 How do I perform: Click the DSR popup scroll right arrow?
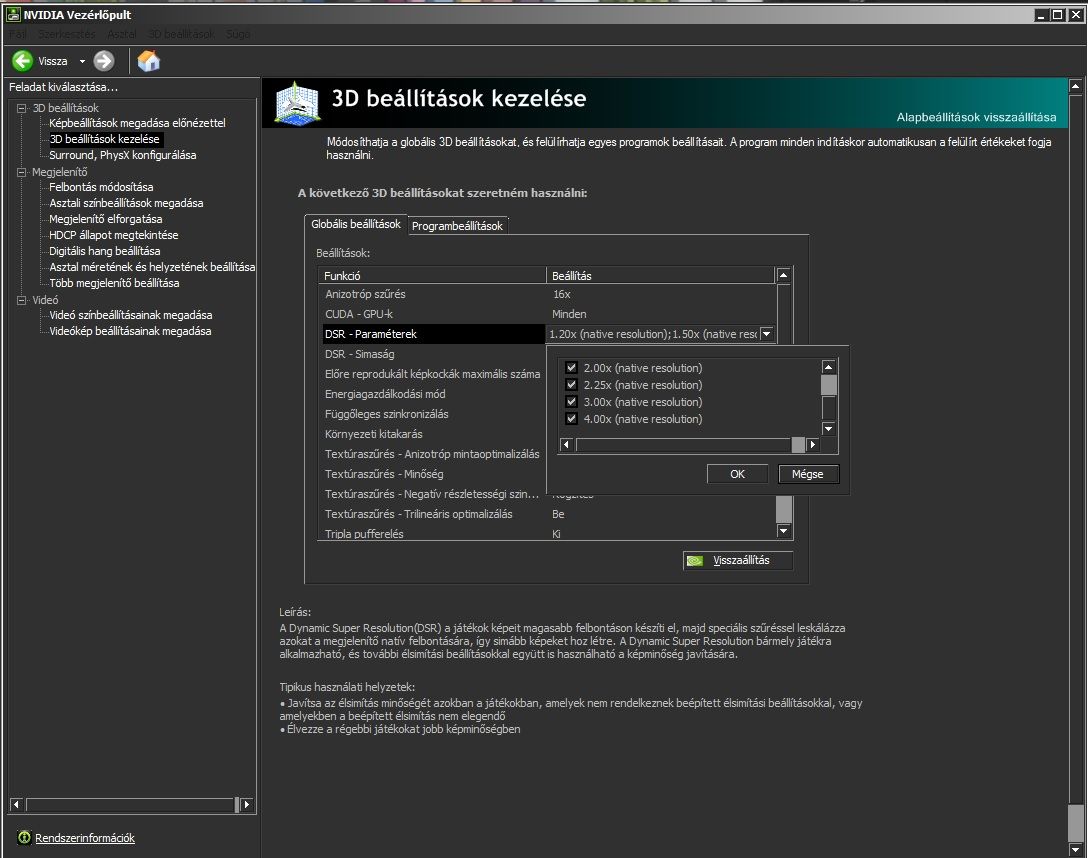pos(813,445)
